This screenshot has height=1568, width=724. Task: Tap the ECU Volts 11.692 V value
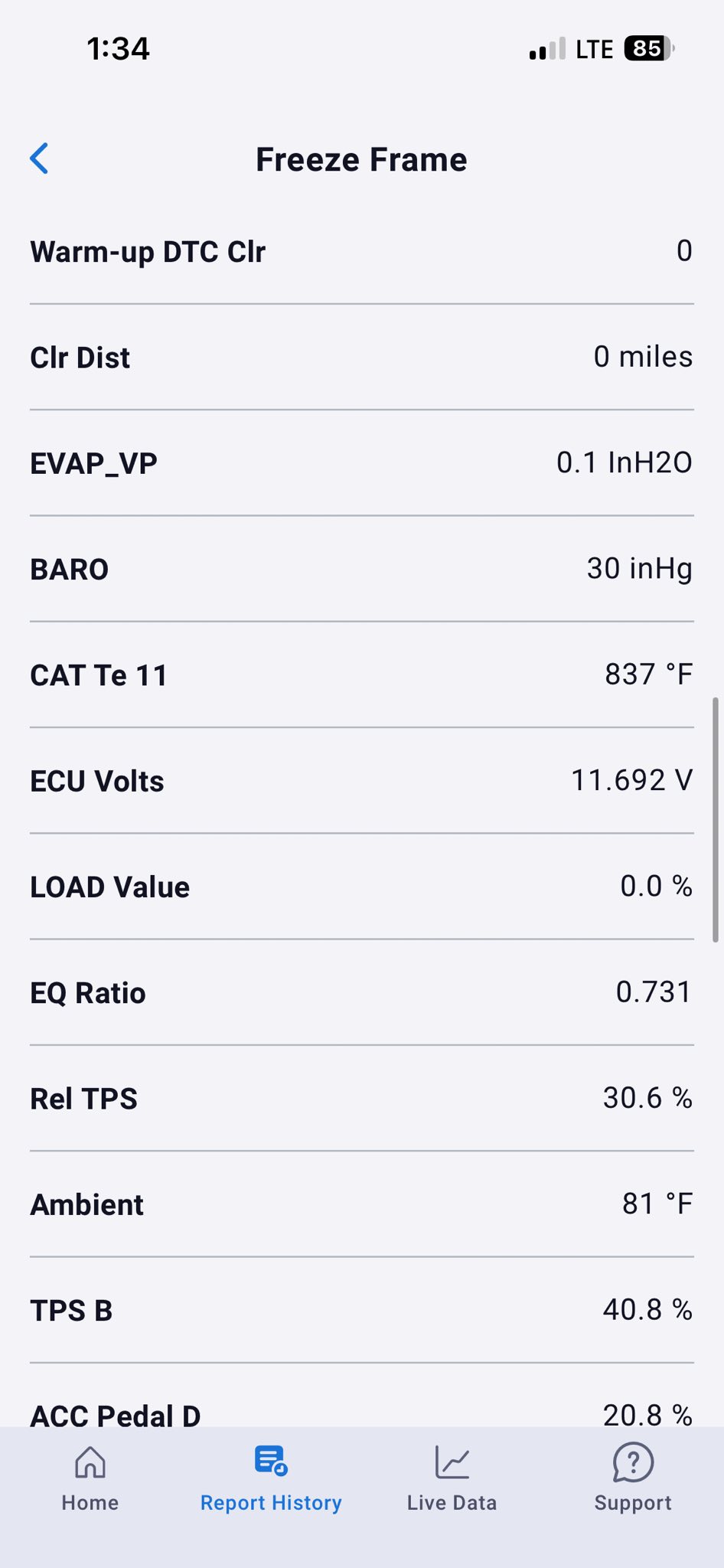click(x=632, y=780)
